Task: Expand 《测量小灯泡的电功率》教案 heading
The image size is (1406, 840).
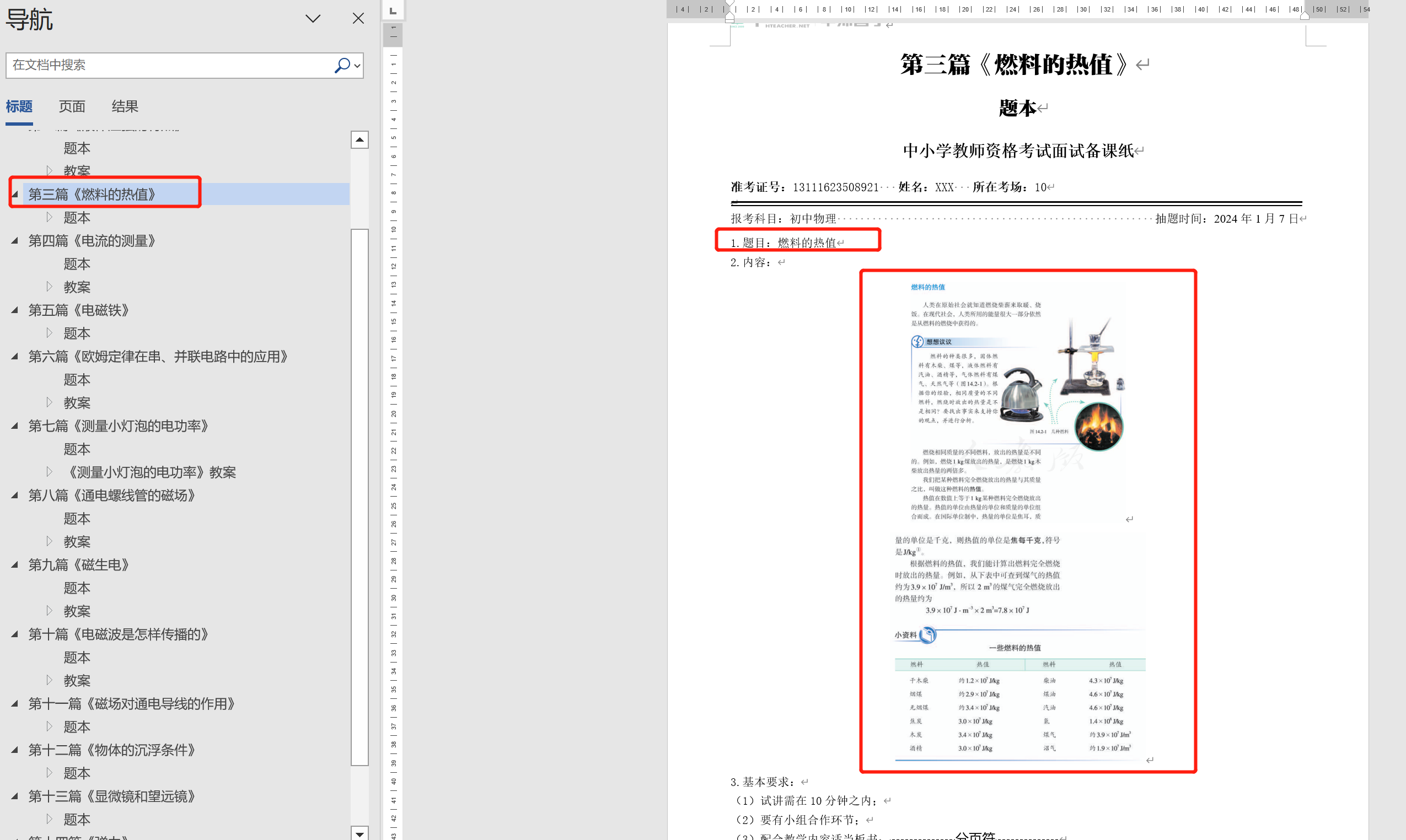Action: click(x=49, y=471)
